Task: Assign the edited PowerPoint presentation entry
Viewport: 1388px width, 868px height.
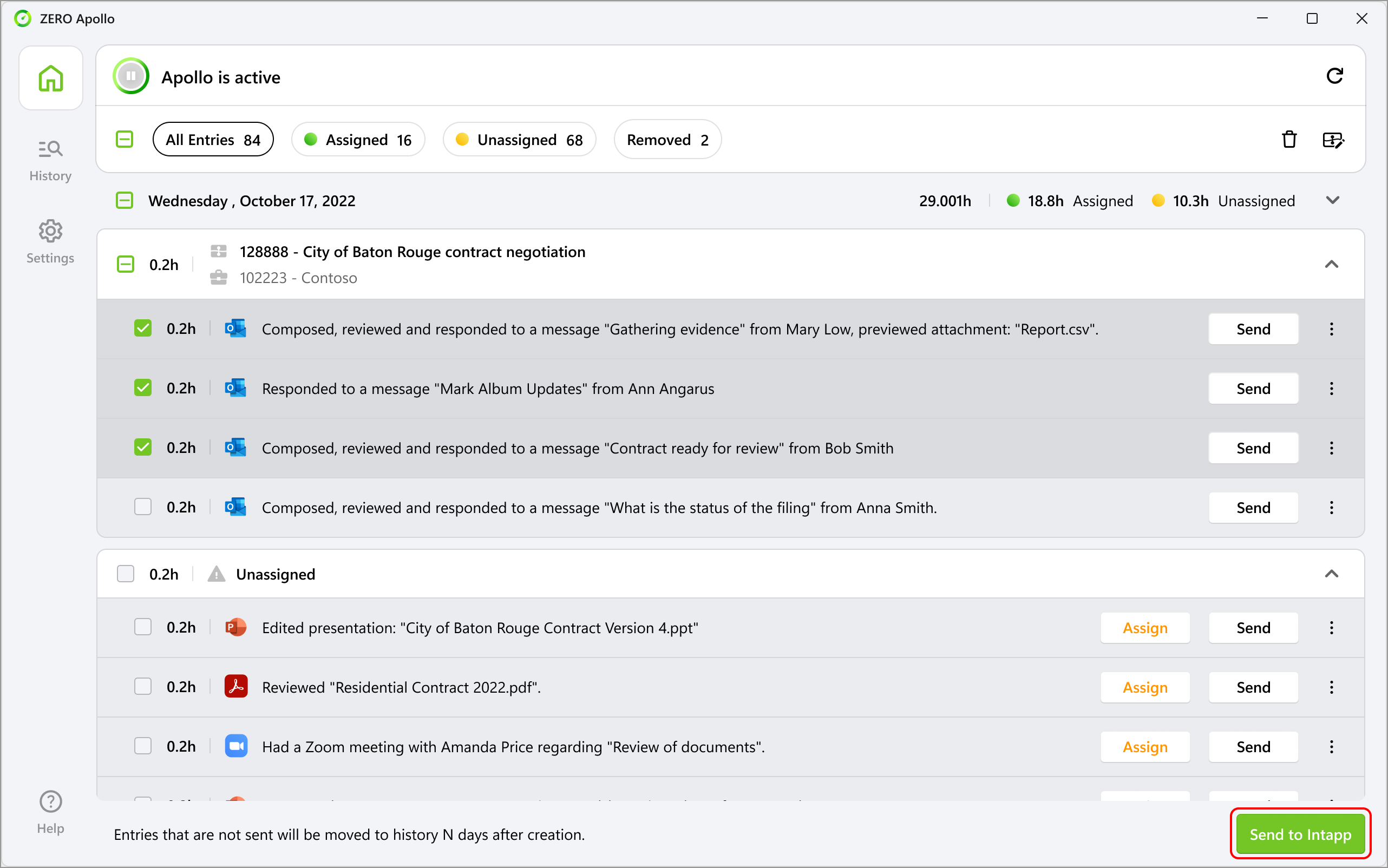Action: pyautogui.click(x=1144, y=628)
